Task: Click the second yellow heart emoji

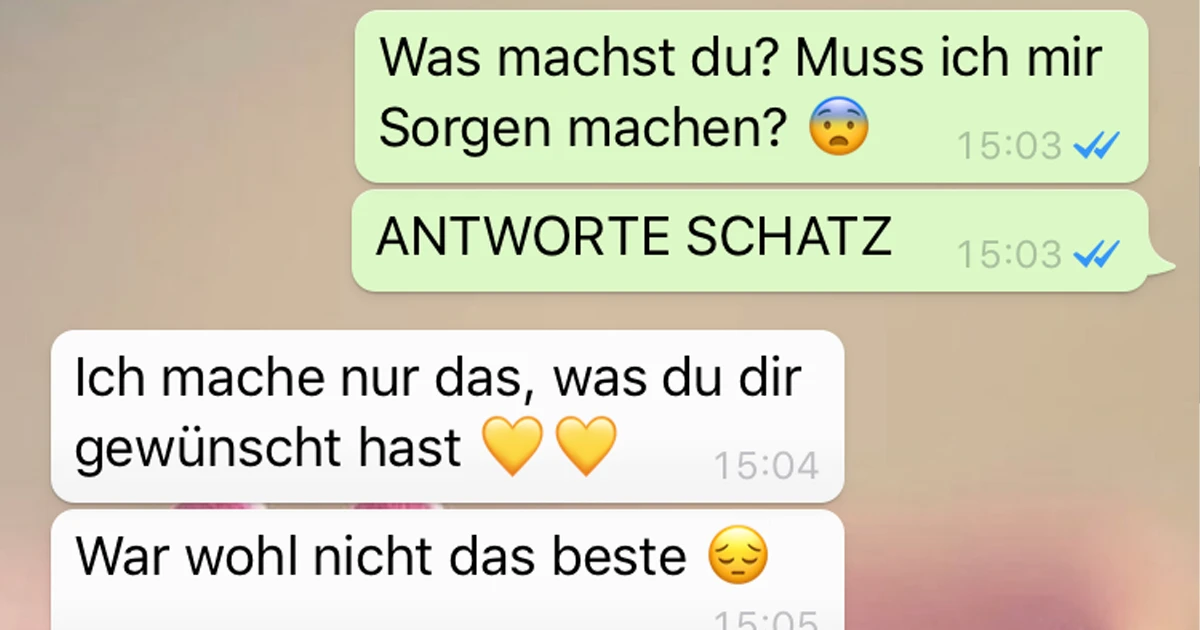Action: point(586,447)
